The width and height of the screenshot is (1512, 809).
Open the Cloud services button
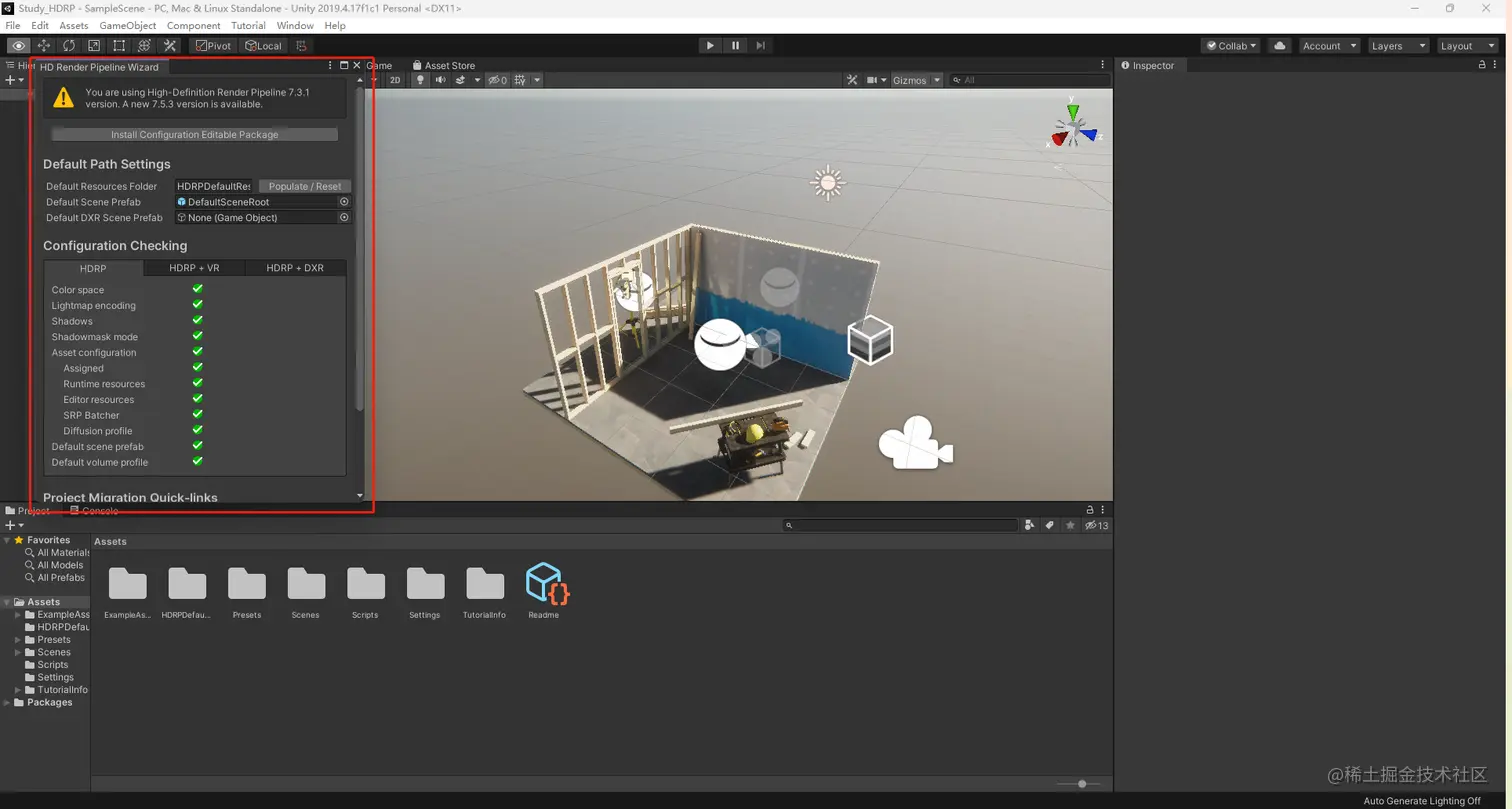pyautogui.click(x=1280, y=46)
